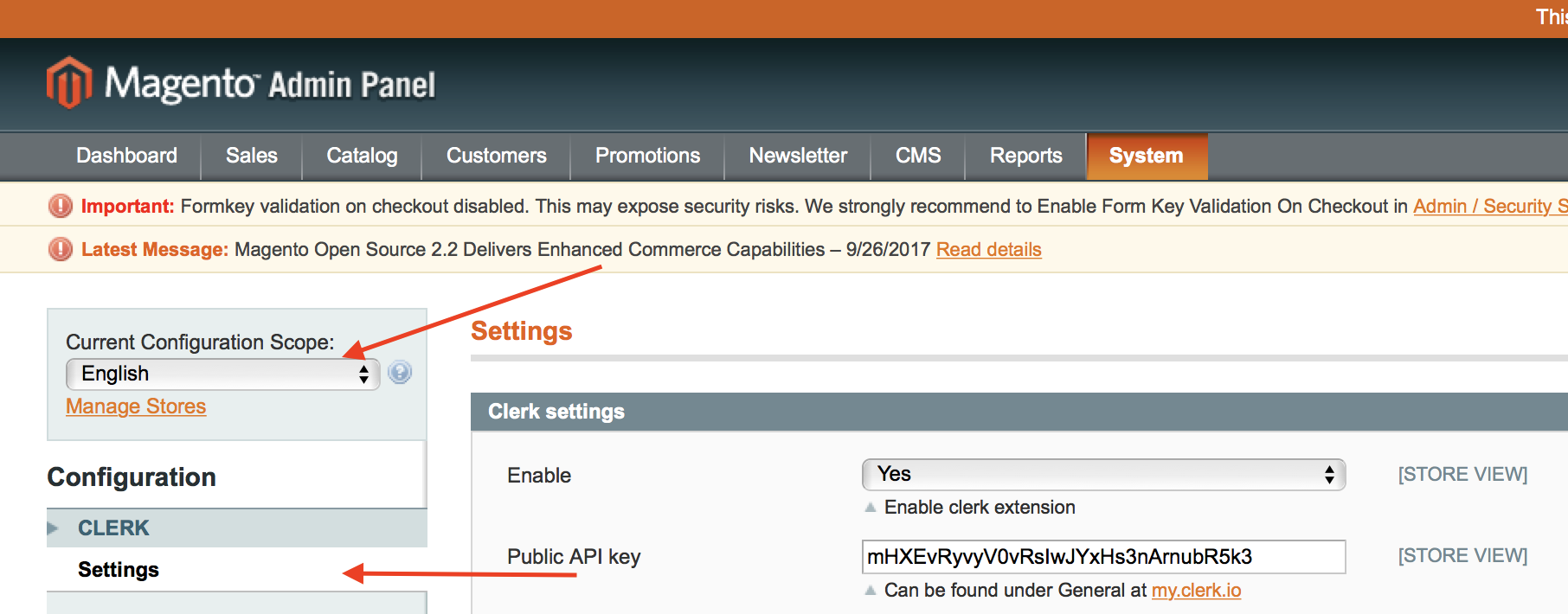Click the Magento logo icon
The width and height of the screenshot is (1568, 614).
point(69,83)
